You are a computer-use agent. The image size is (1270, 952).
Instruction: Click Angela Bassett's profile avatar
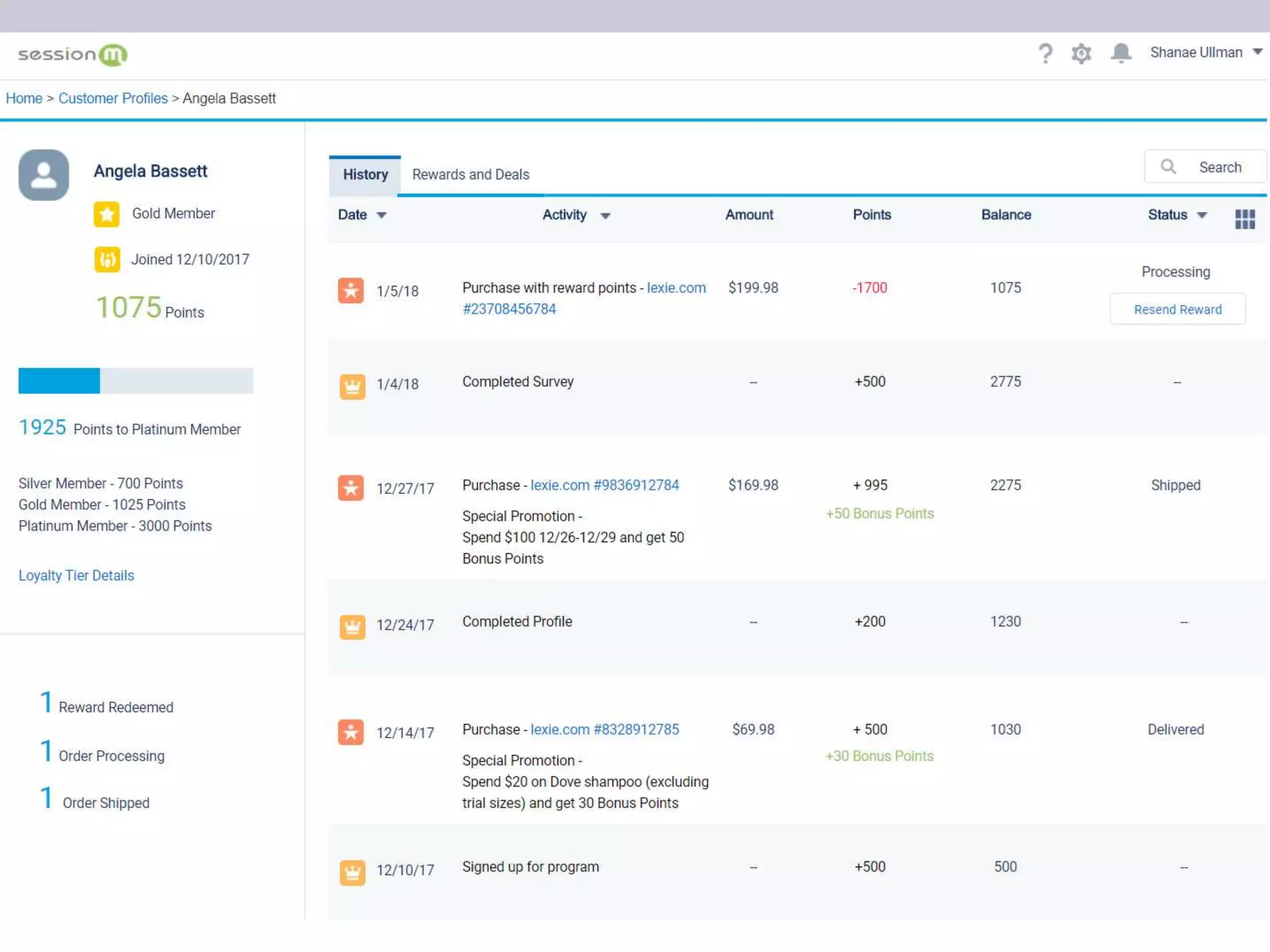(x=43, y=175)
